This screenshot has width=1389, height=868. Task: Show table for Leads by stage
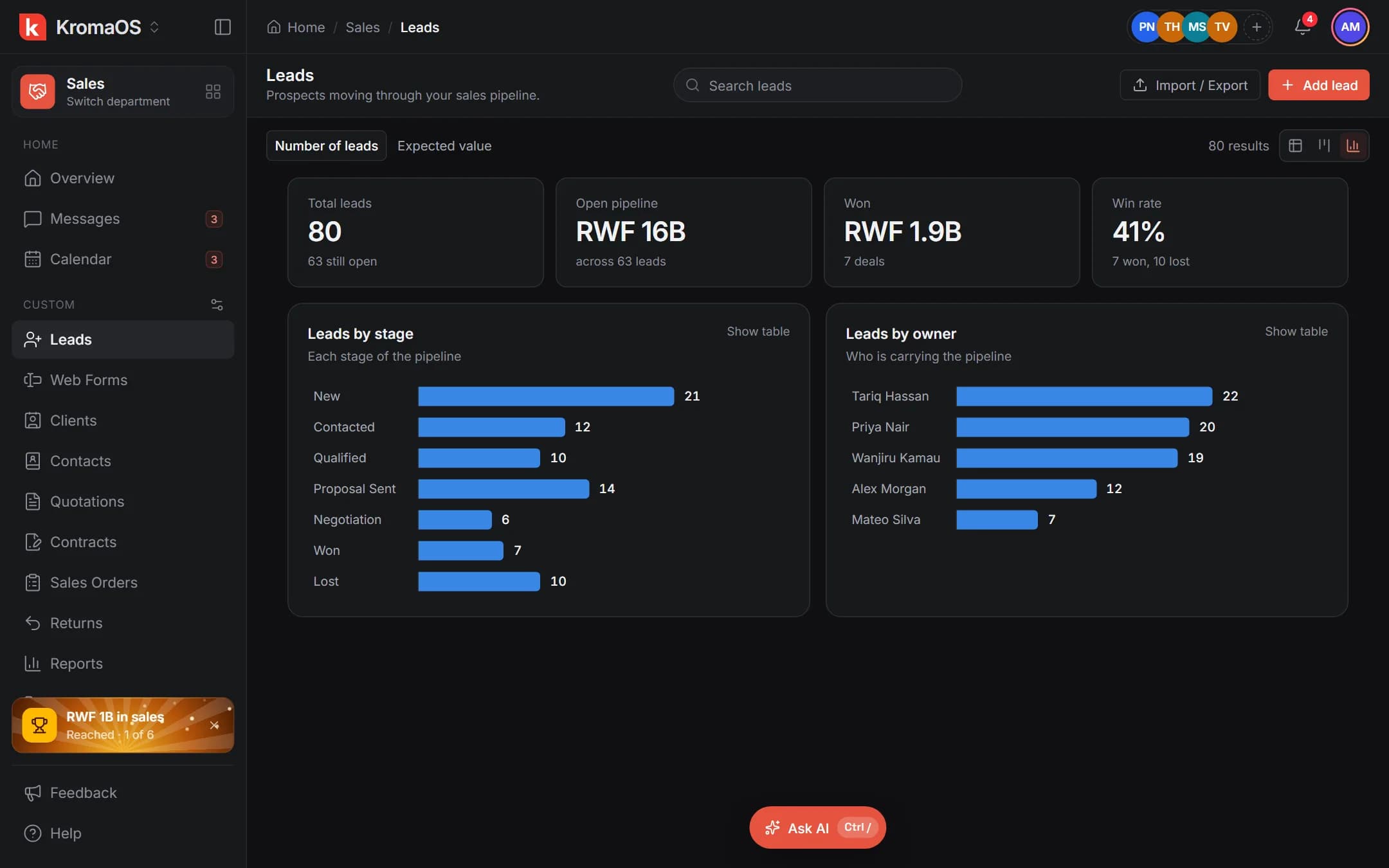click(x=758, y=331)
